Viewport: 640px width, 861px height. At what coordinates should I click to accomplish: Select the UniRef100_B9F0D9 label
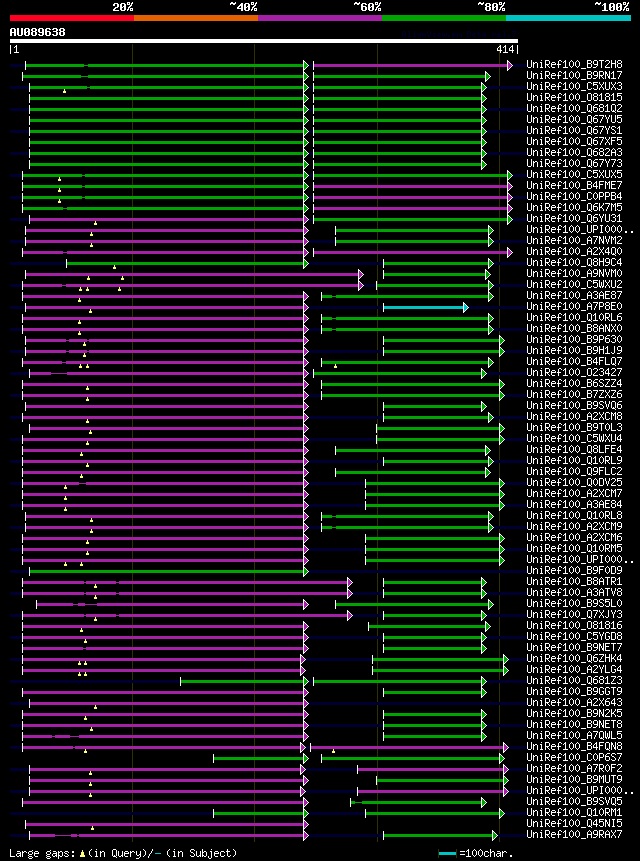pyautogui.click(x=574, y=569)
